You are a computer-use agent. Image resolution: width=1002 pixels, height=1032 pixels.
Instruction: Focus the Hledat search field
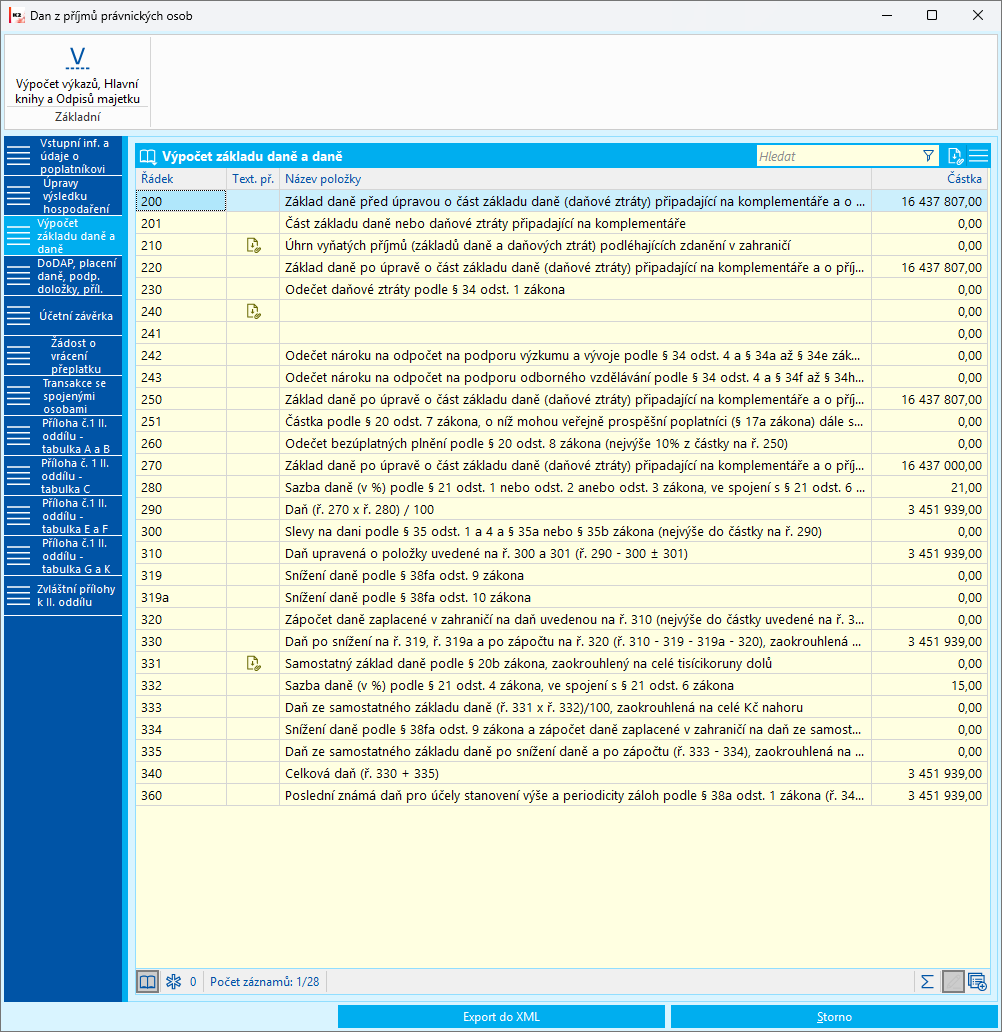[838, 156]
